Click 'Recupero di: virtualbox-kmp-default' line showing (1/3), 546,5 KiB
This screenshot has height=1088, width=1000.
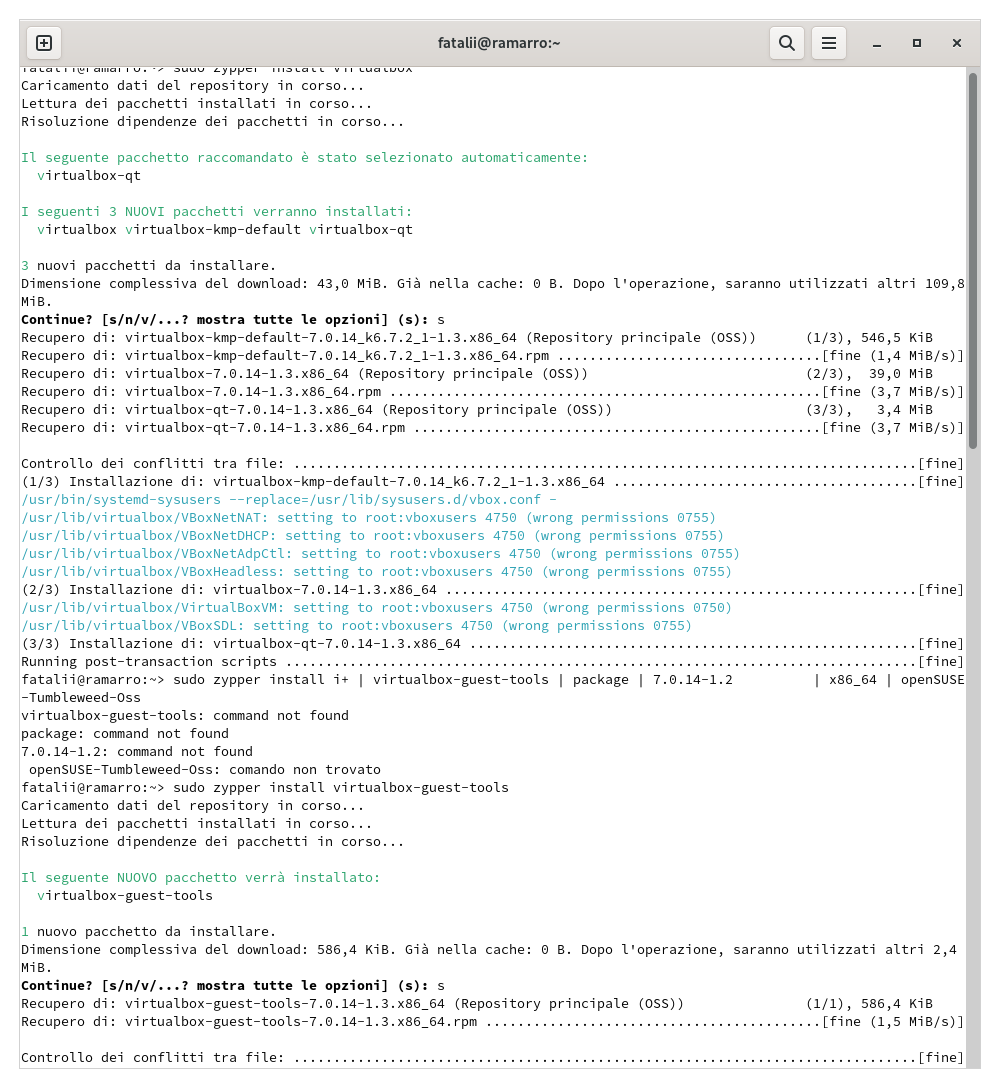click(x=477, y=338)
